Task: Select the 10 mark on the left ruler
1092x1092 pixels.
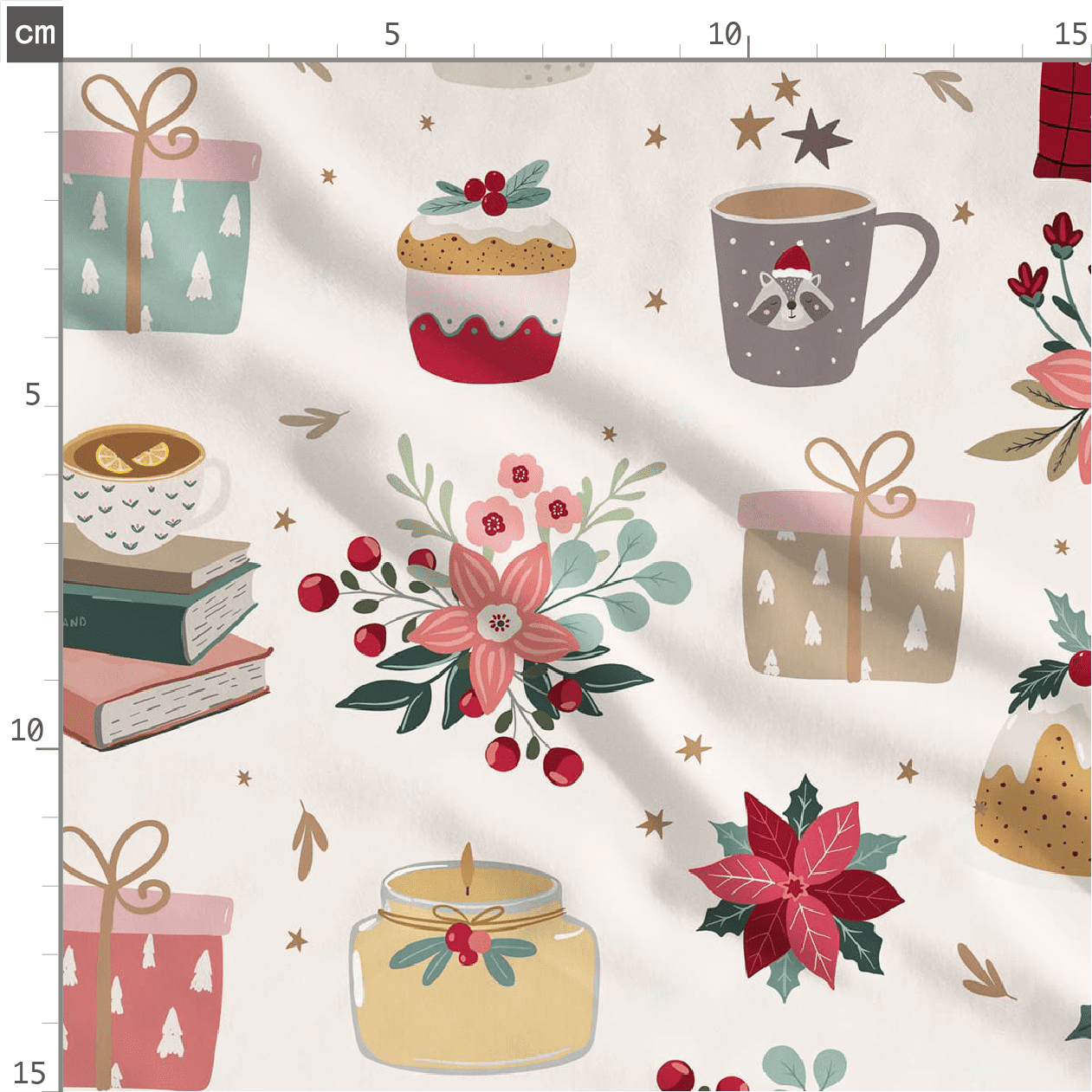Action: tap(27, 730)
